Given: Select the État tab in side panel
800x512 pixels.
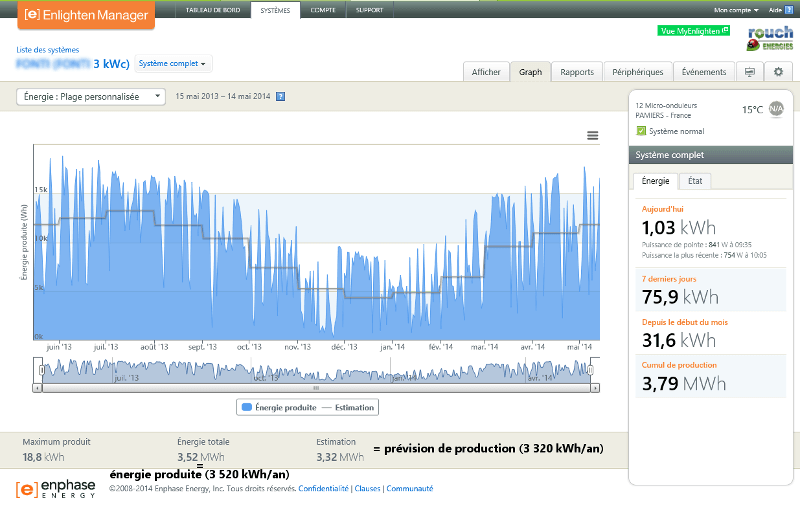Looking at the screenshot, I should 695,181.
